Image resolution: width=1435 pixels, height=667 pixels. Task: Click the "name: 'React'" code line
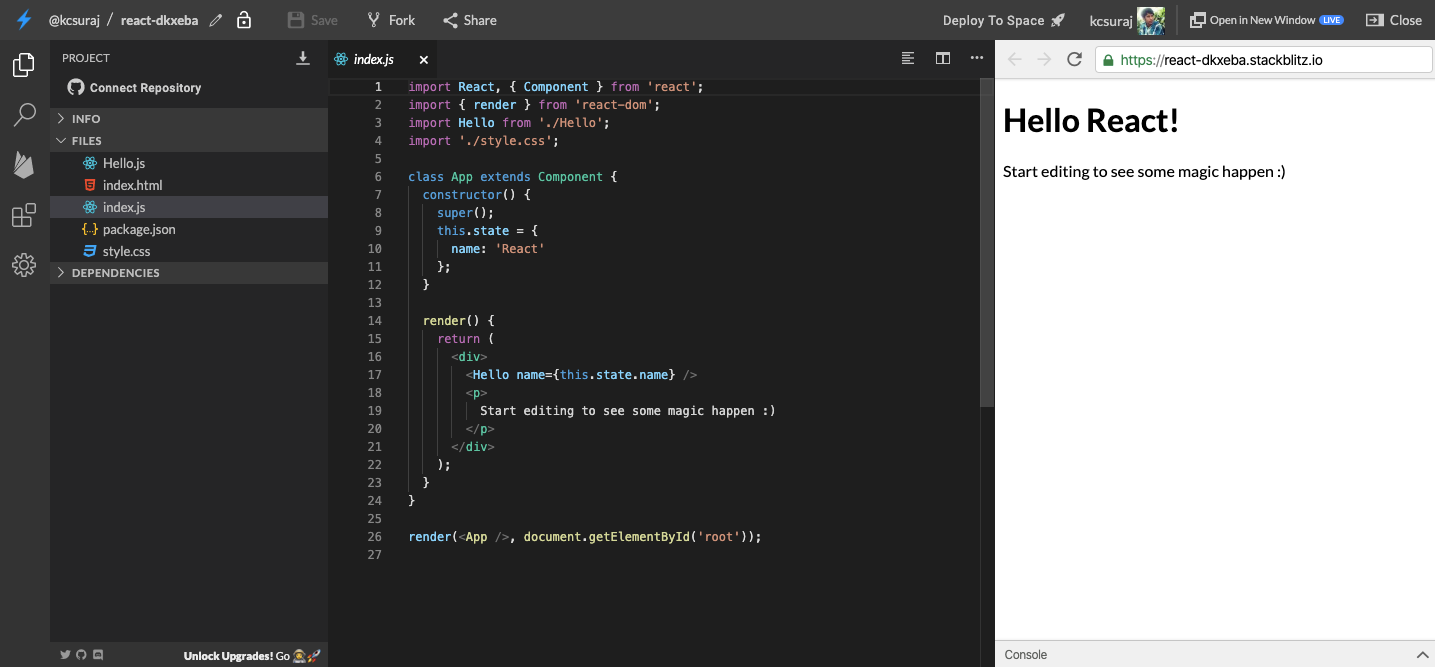tap(498, 249)
